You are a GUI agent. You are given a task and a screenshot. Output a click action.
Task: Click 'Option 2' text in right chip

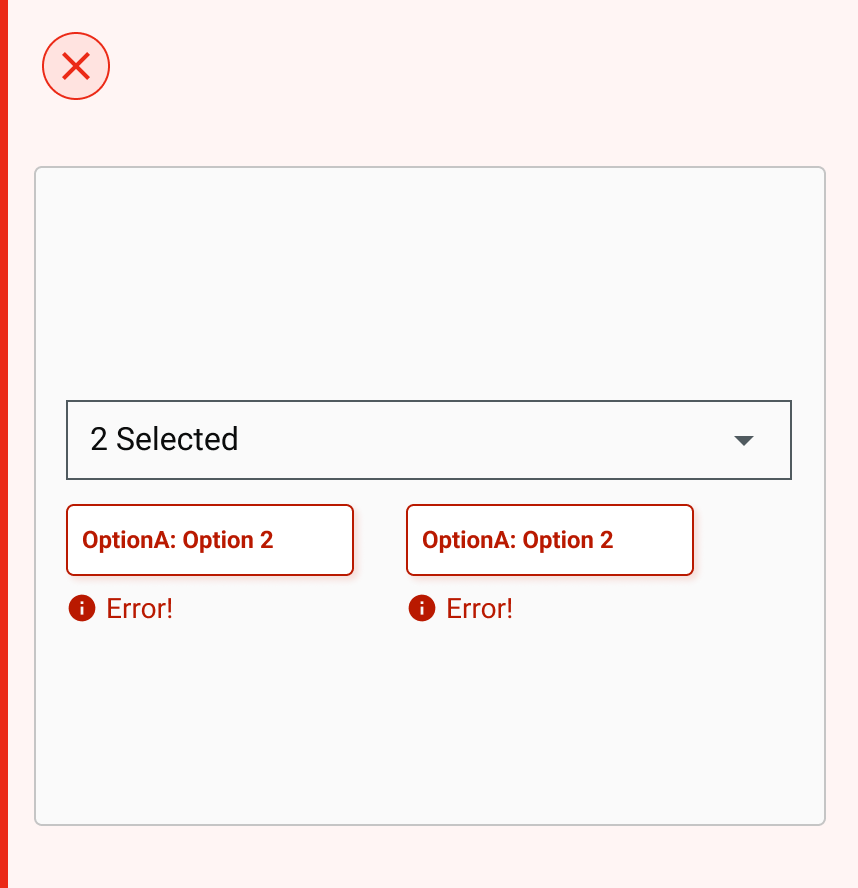(568, 540)
